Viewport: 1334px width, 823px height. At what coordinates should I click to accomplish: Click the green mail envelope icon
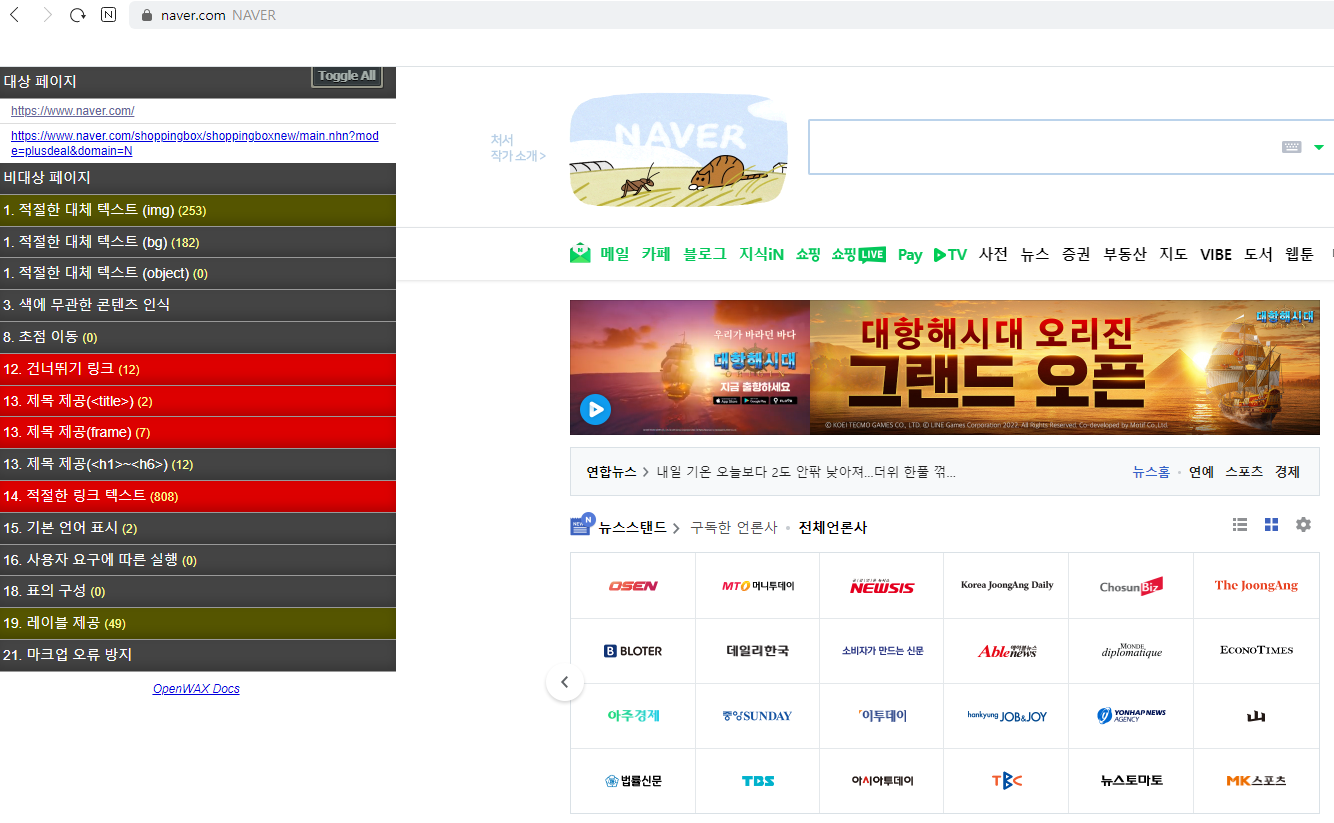pyautogui.click(x=580, y=254)
